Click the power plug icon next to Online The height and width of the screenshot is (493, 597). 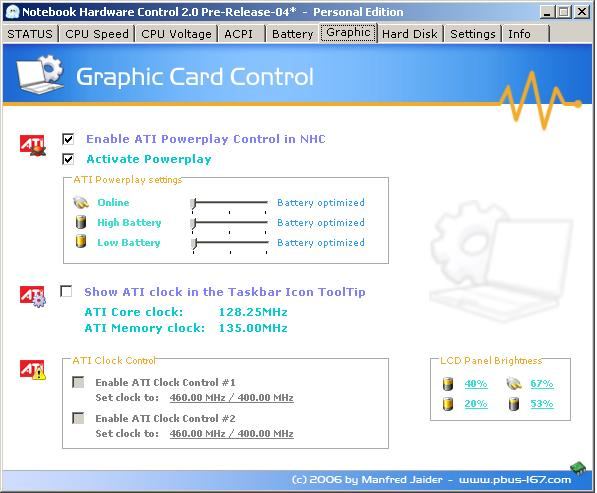81,203
